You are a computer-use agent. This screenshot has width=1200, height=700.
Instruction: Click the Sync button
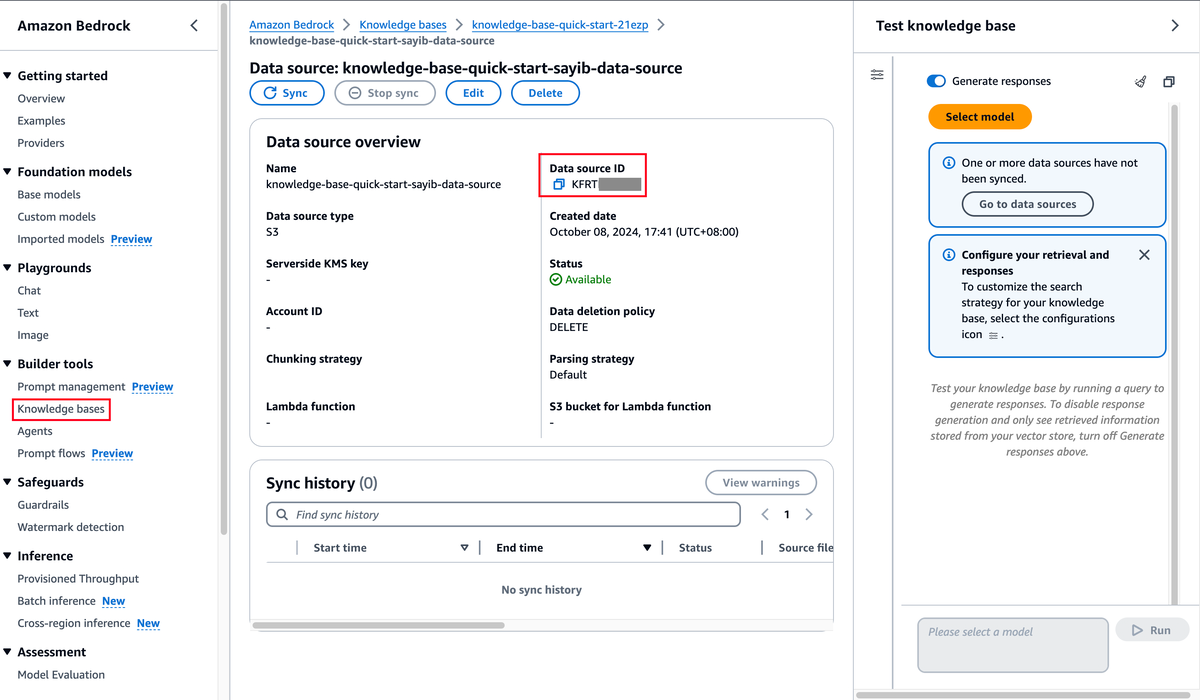pos(287,93)
